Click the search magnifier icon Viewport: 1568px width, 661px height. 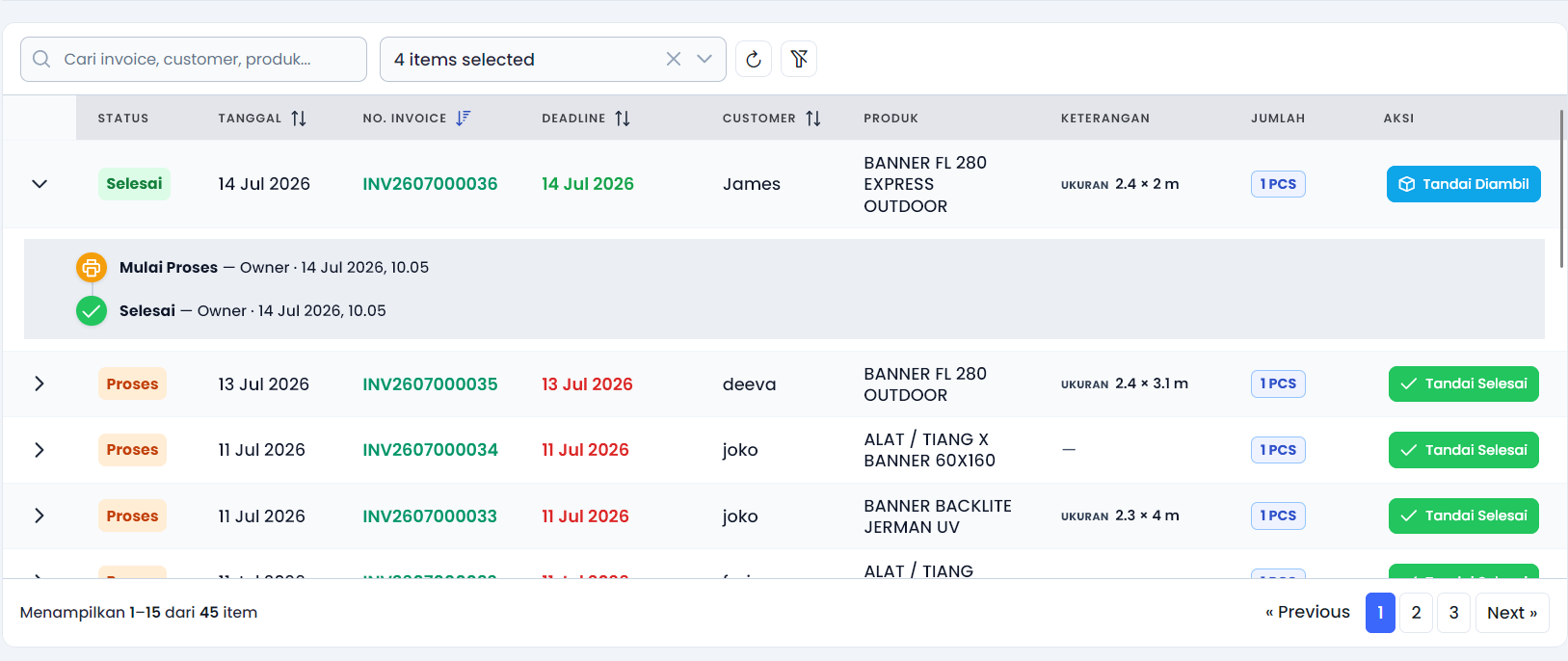pyautogui.click(x=41, y=59)
